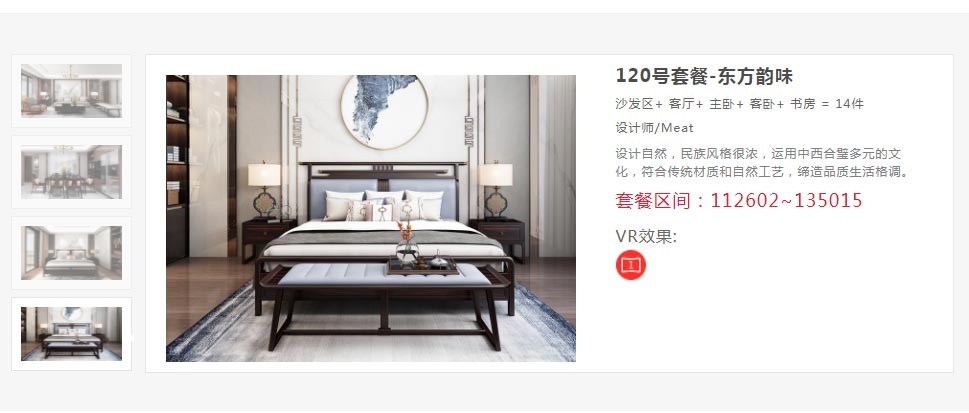
Task: Click the price range 112602~135015
Action: (786, 200)
